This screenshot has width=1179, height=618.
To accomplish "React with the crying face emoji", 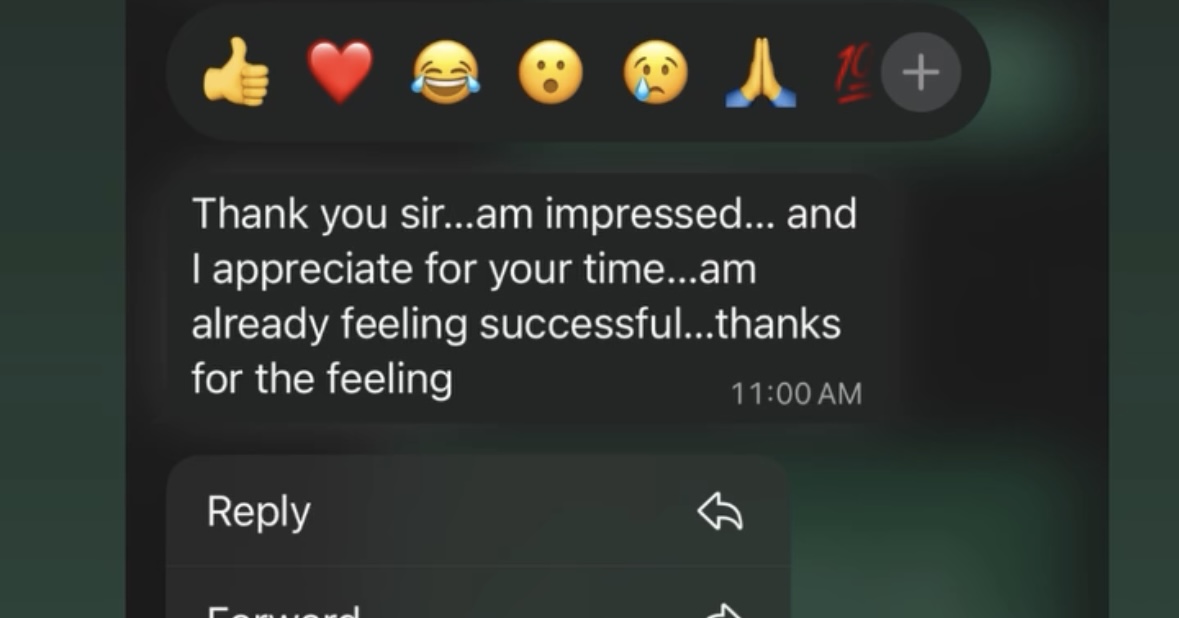I will click(656, 72).
